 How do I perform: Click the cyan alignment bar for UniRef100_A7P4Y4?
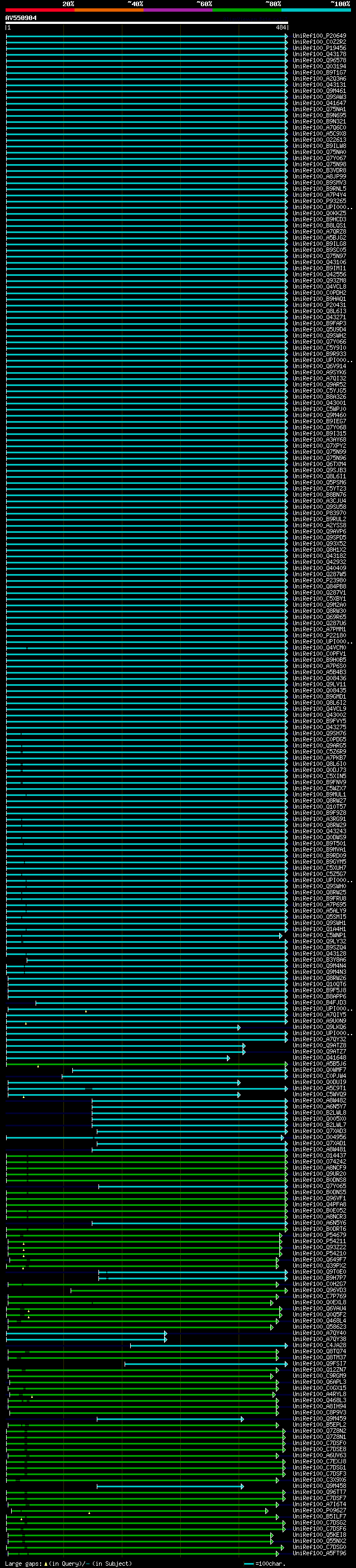pyautogui.click(x=147, y=195)
